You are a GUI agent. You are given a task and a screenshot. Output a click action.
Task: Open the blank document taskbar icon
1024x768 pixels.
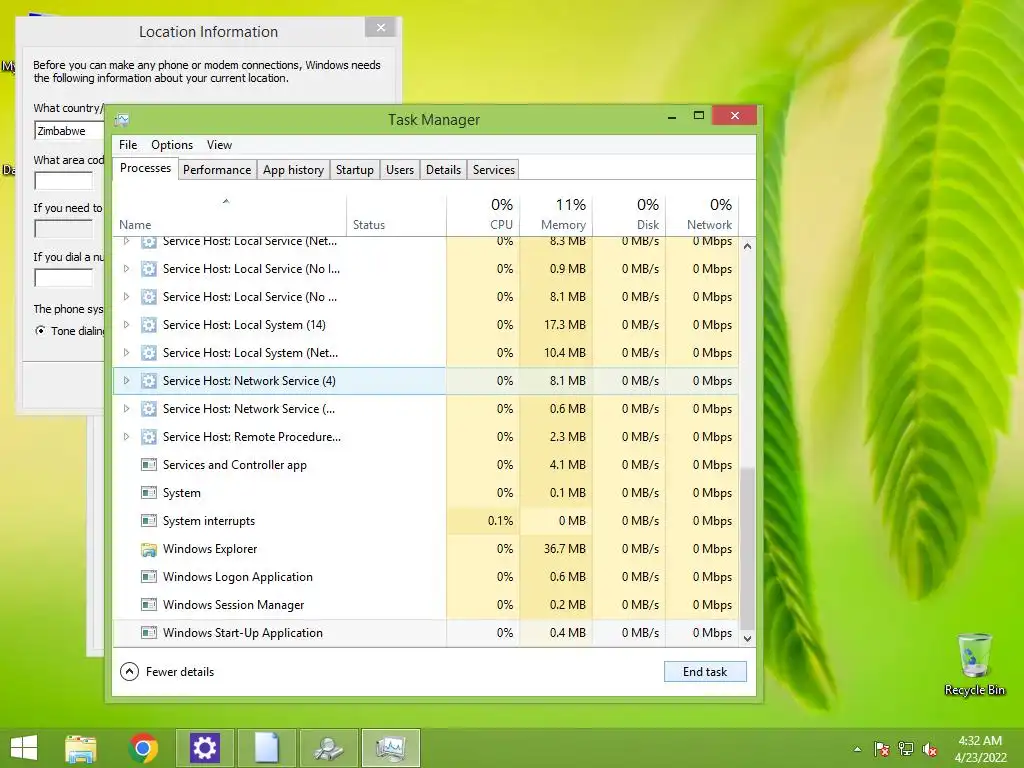[x=266, y=748]
